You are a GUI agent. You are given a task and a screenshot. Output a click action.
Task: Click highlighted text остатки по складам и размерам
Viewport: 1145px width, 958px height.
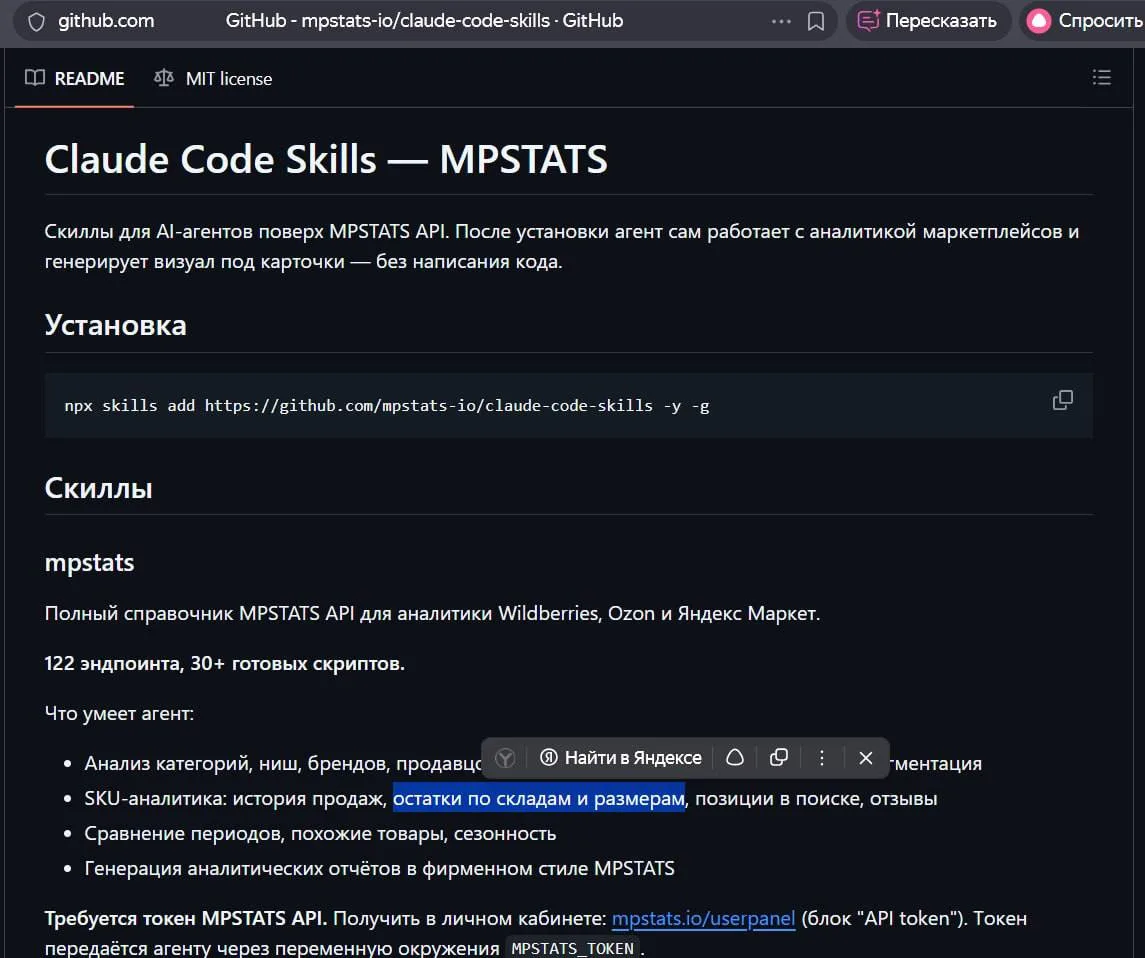pyautogui.click(x=539, y=799)
